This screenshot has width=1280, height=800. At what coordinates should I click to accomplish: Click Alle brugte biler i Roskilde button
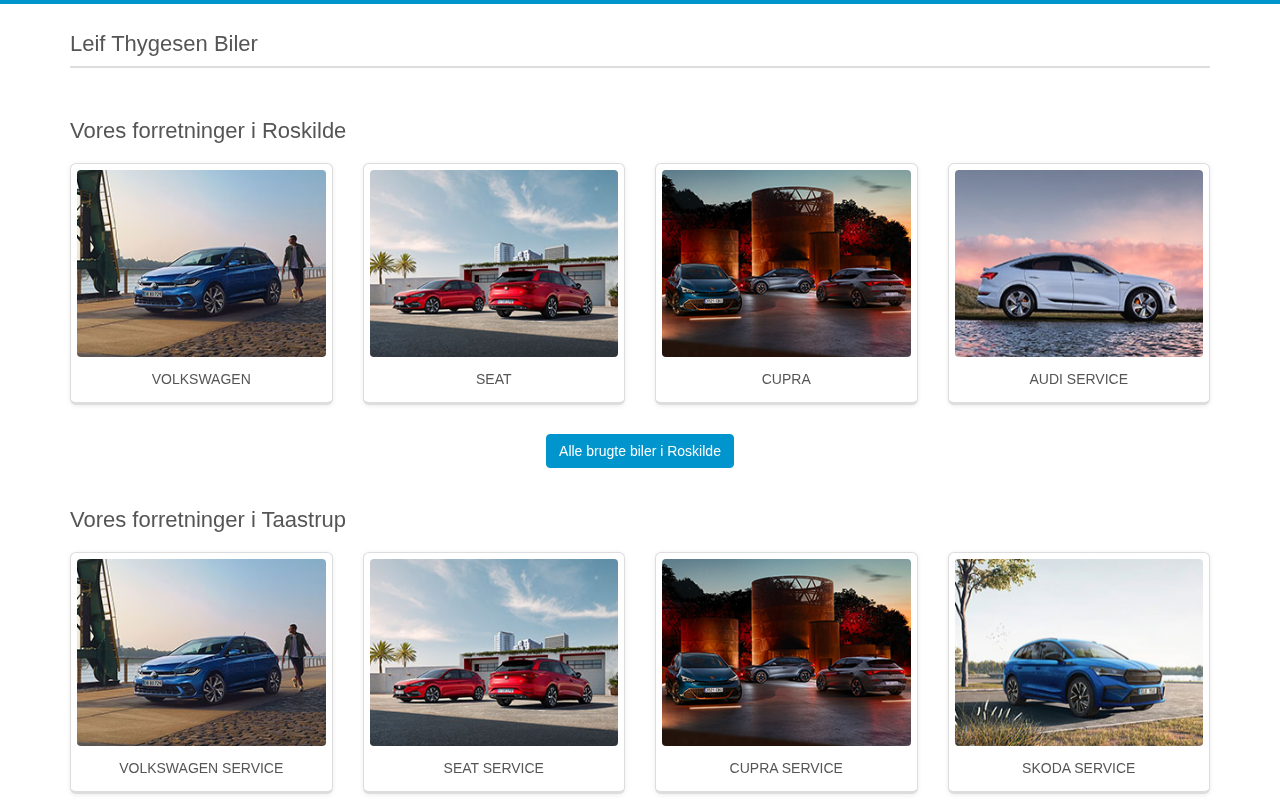[640, 451]
